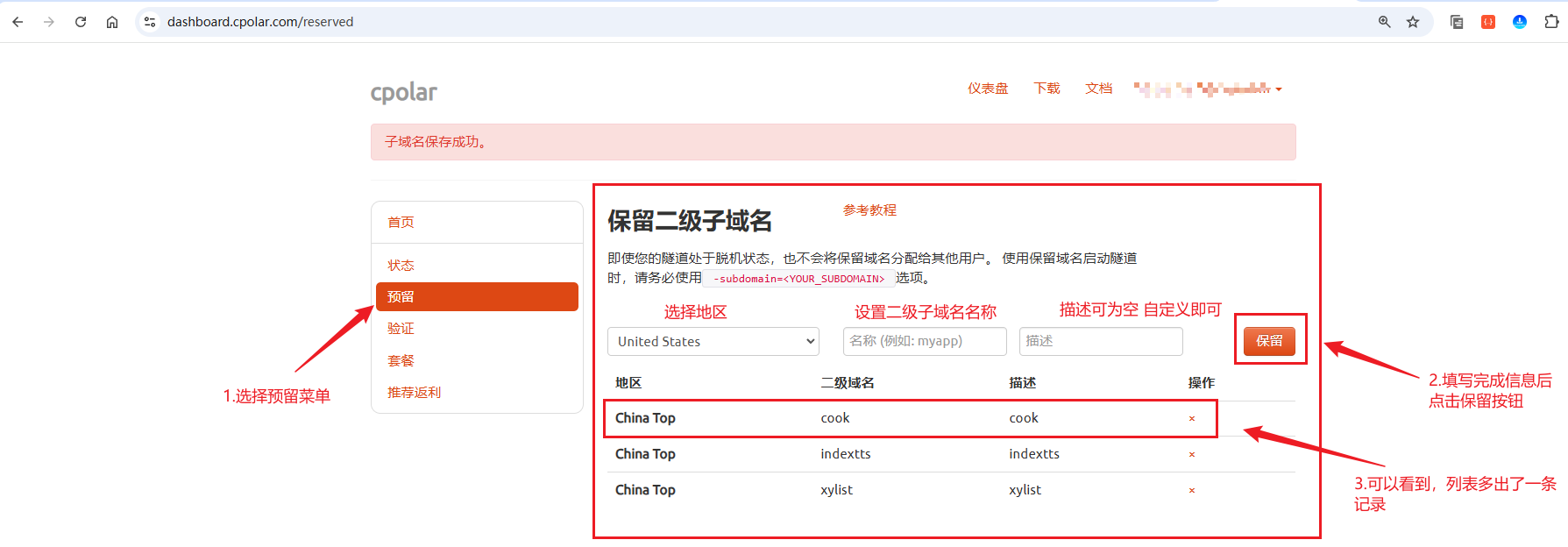View site information icon in address bar

(150, 22)
